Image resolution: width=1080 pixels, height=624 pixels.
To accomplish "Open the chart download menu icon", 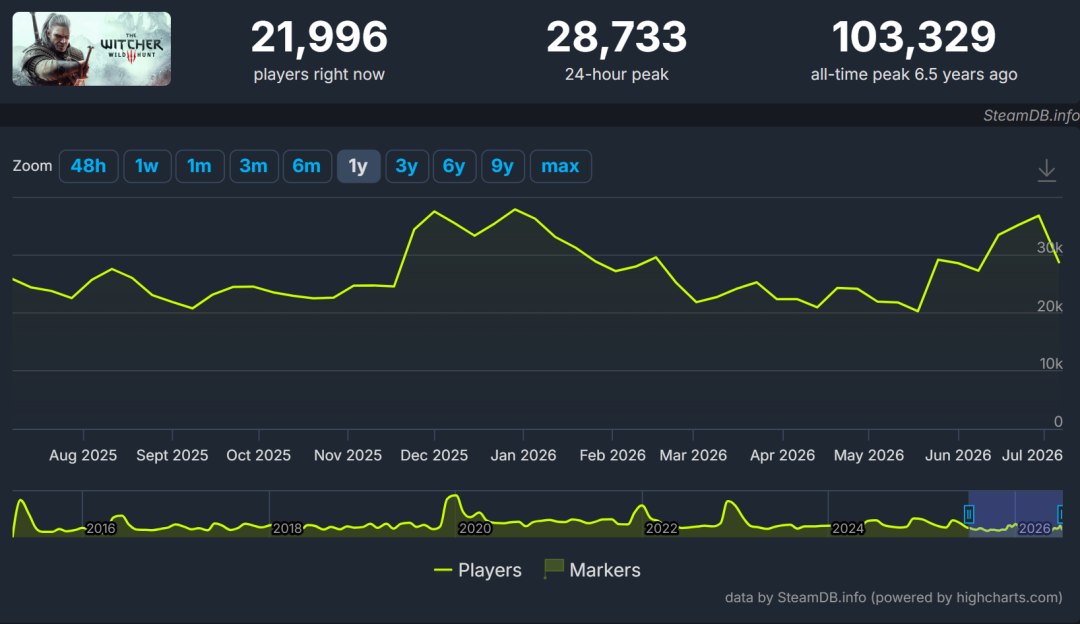I will point(1046,170).
